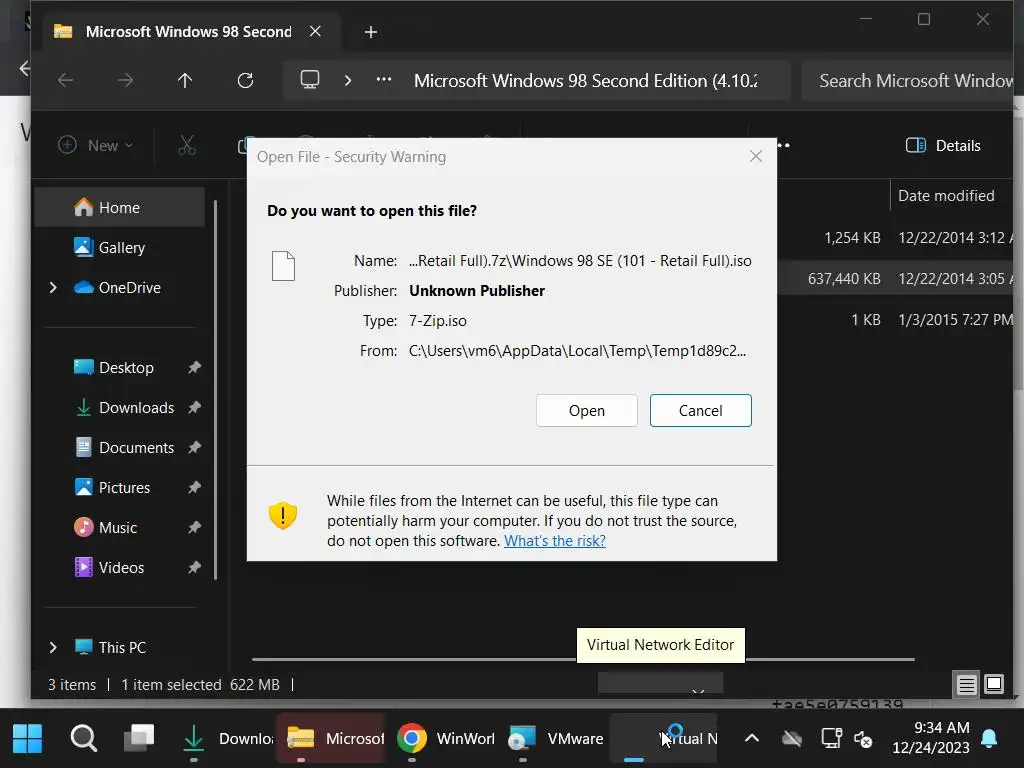Viewport: 1024px width, 768px height.
Task: Open the Windows Start menu
Action: click(x=27, y=739)
